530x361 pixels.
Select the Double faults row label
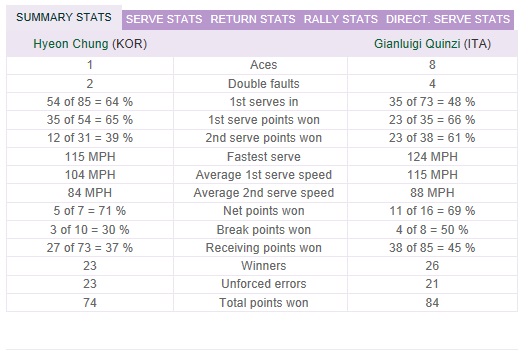[x=264, y=84]
